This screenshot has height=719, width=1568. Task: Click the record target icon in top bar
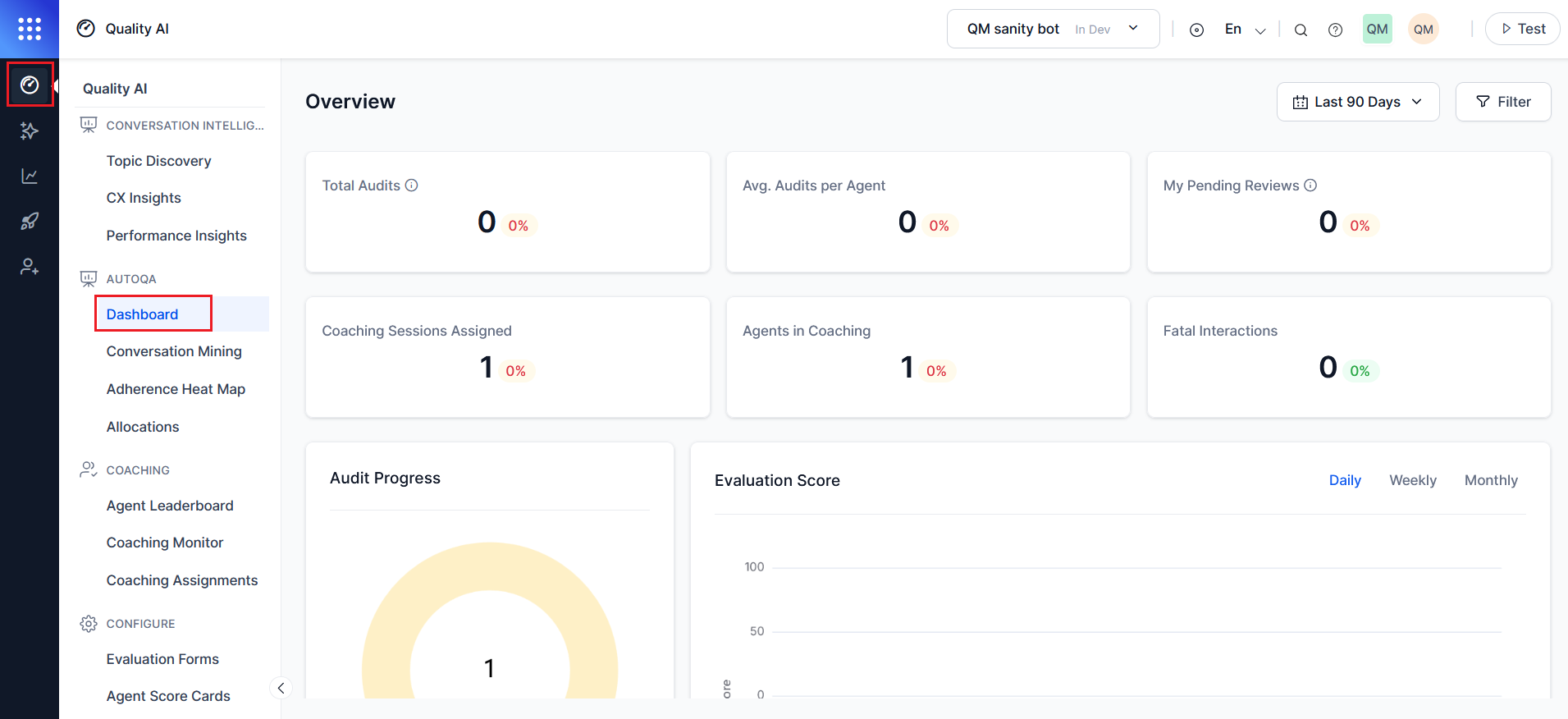[1196, 30]
